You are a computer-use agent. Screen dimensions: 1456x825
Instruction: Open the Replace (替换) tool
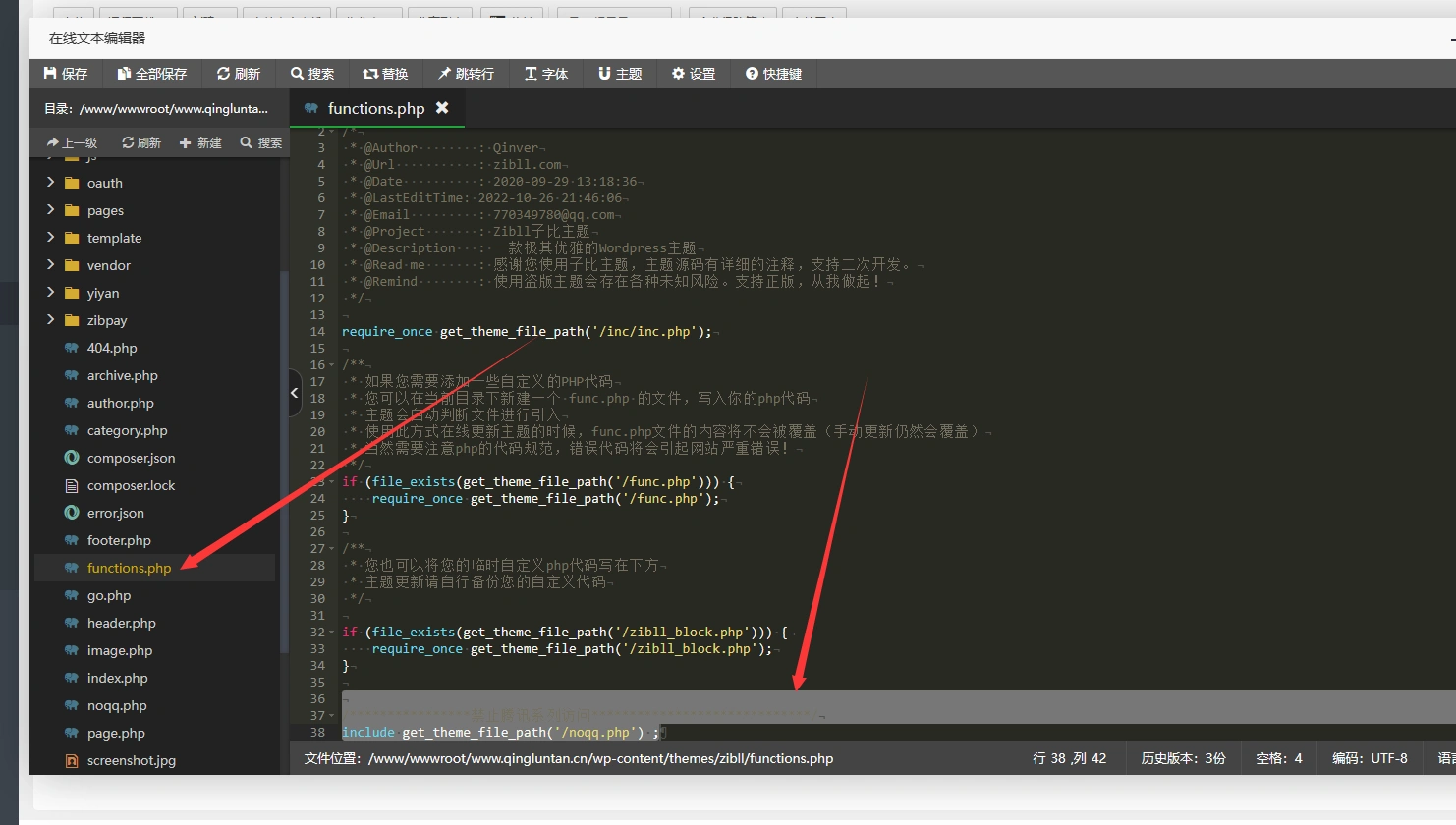pyautogui.click(x=385, y=74)
